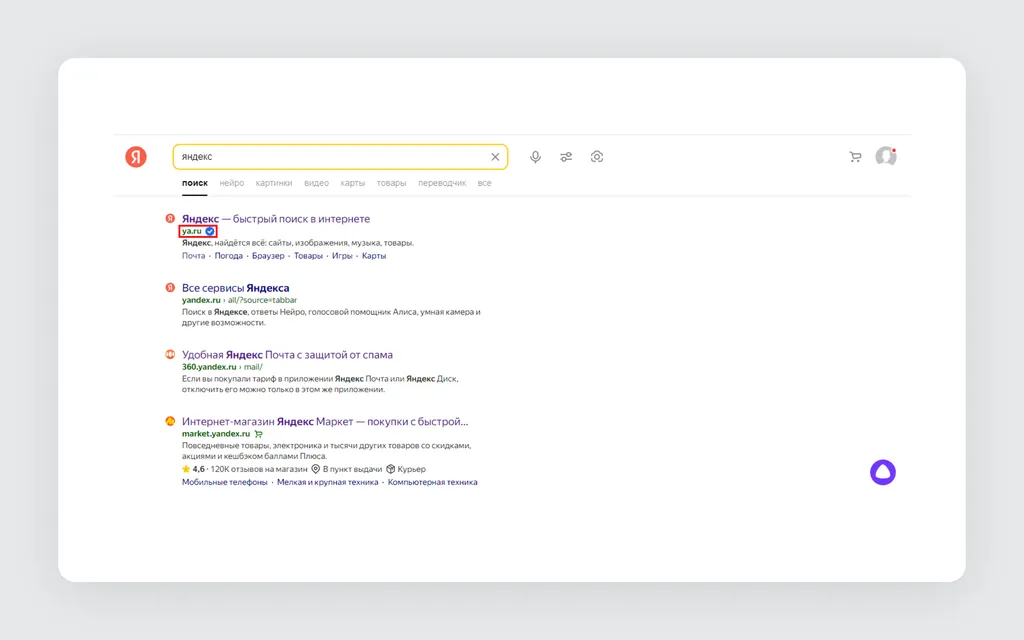Image resolution: width=1024 pixels, height=640 pixels.
Task: Open the Мелкая и крупная техника sitelink
Action: pyautogui.click(x=327, y=482)
